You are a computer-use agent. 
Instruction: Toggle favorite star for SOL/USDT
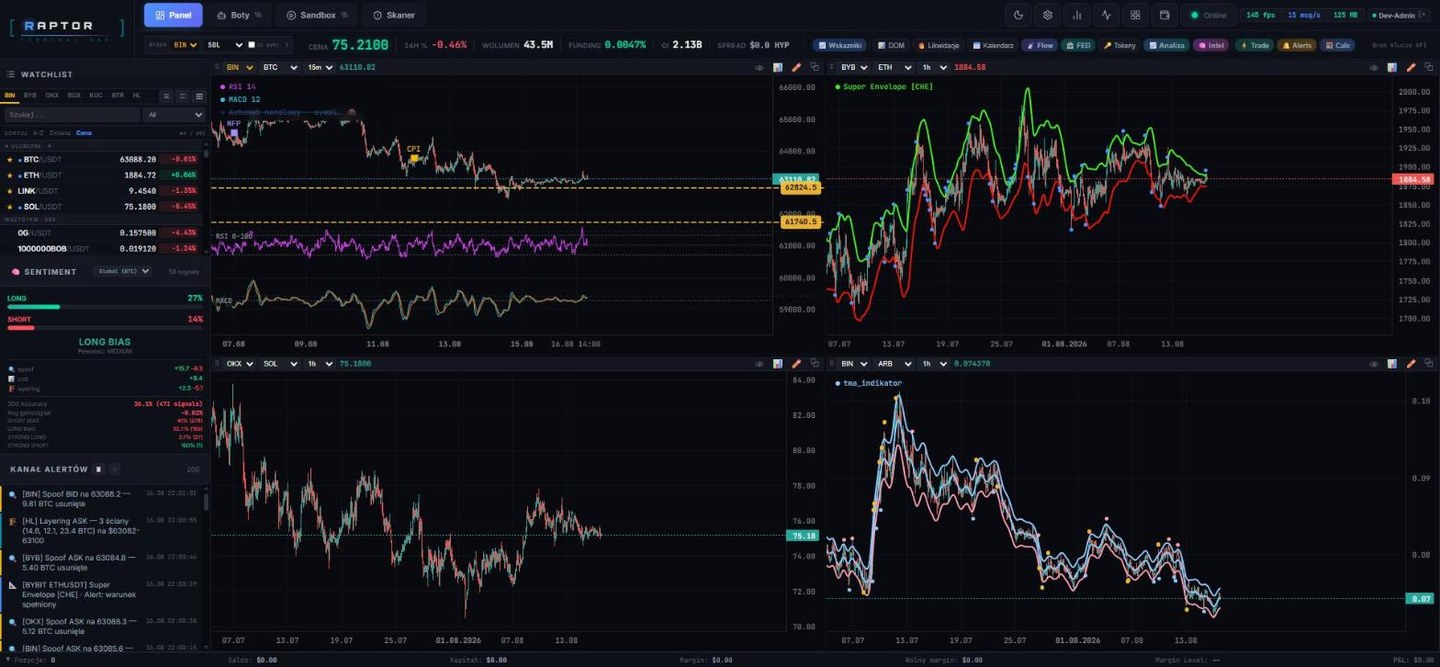(10, 206)
